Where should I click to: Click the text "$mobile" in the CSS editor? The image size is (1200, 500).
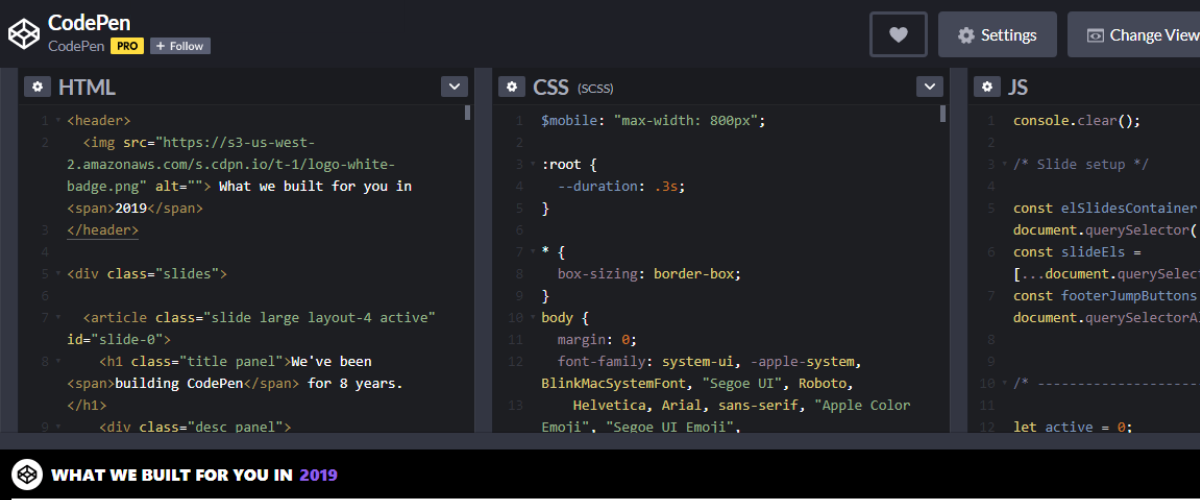570,120
